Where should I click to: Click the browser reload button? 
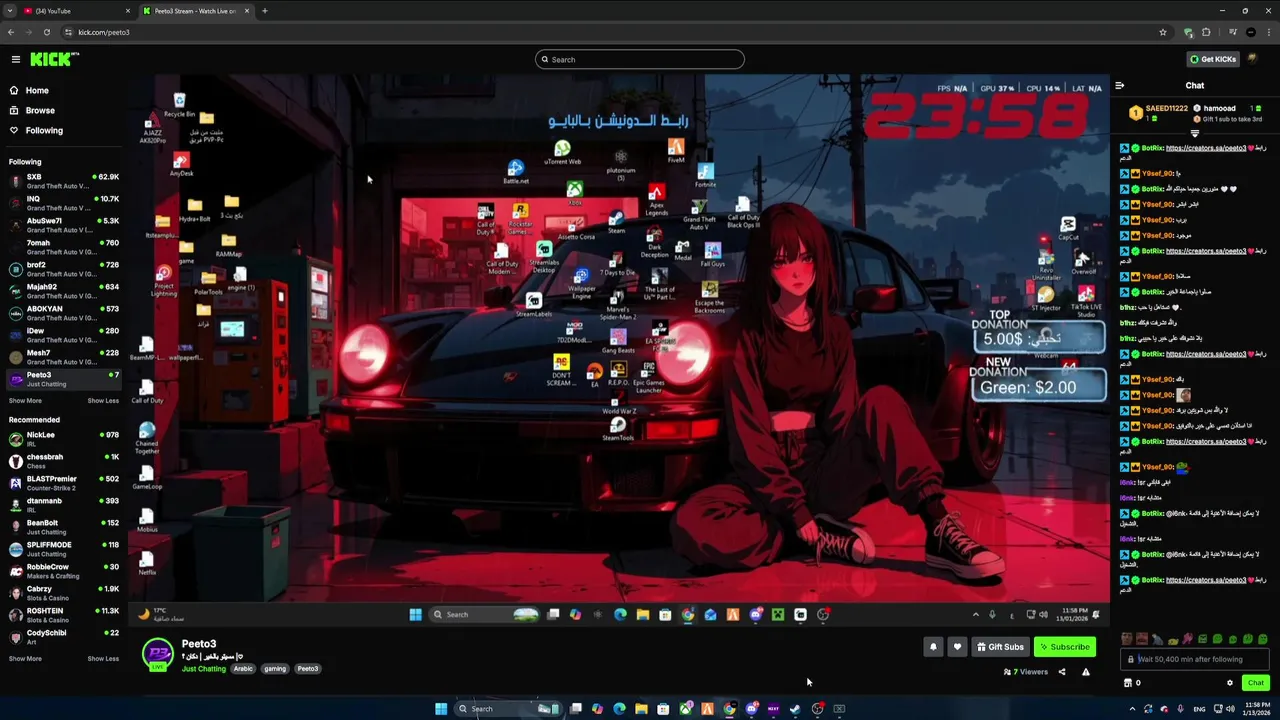[46, 32]
